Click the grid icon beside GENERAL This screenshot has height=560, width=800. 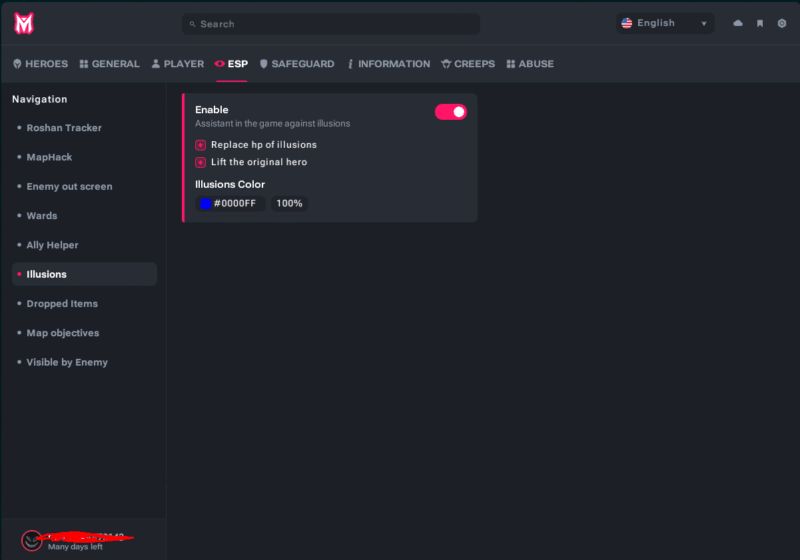[84, 64]
